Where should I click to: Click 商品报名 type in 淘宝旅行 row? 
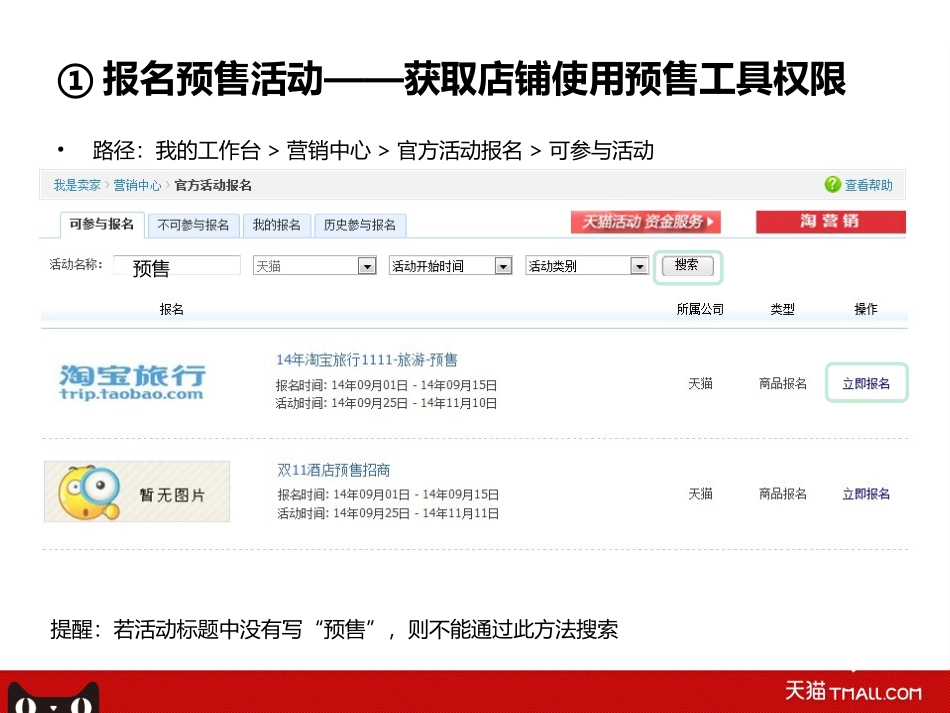pos(783,383)
